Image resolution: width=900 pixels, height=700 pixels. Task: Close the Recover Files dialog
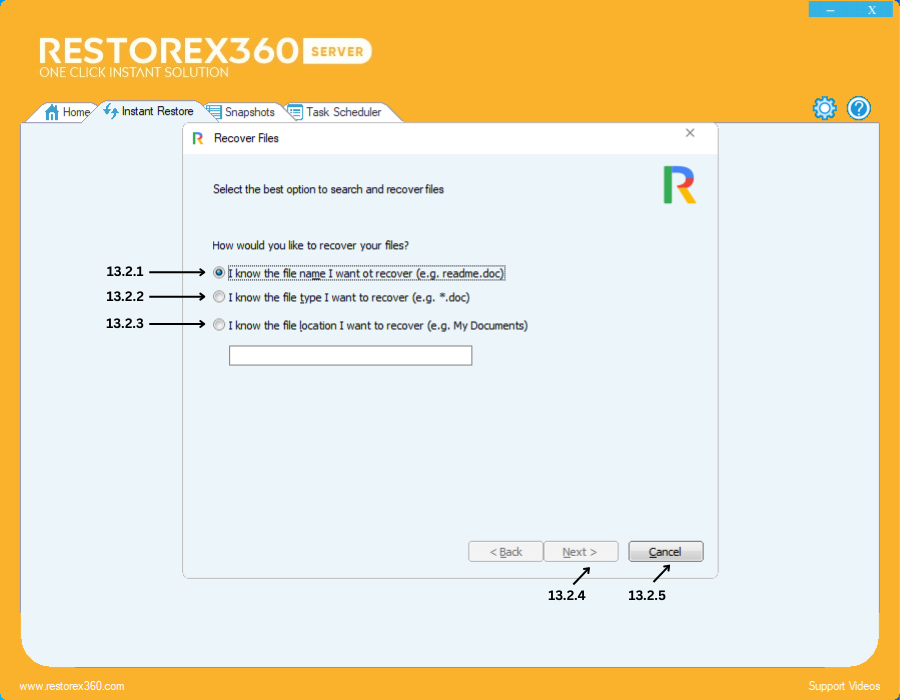click(690, 133)
